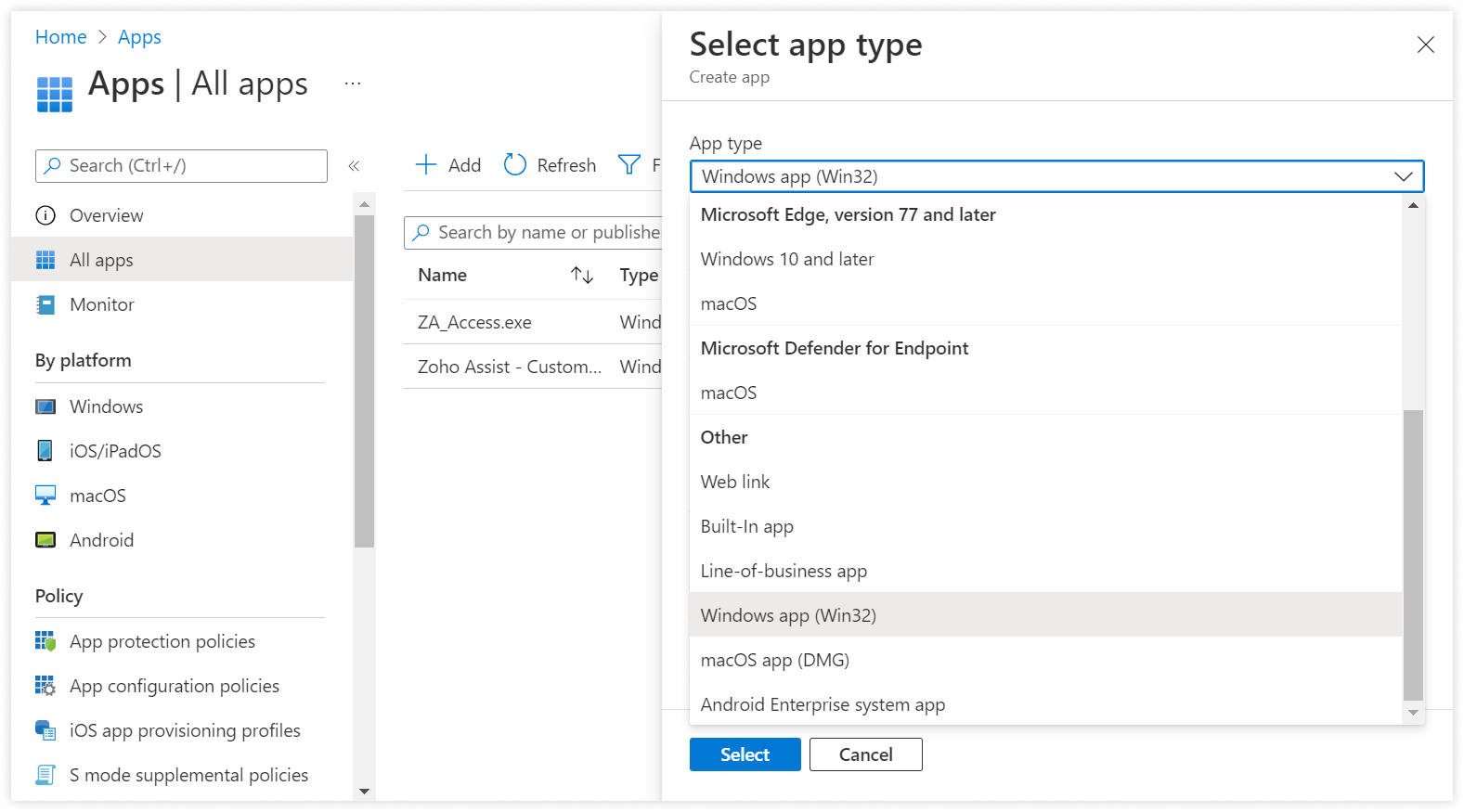This screenshot has width=1464, height=812.
Task: Click the macOS monitor icon
Action: 45,496
